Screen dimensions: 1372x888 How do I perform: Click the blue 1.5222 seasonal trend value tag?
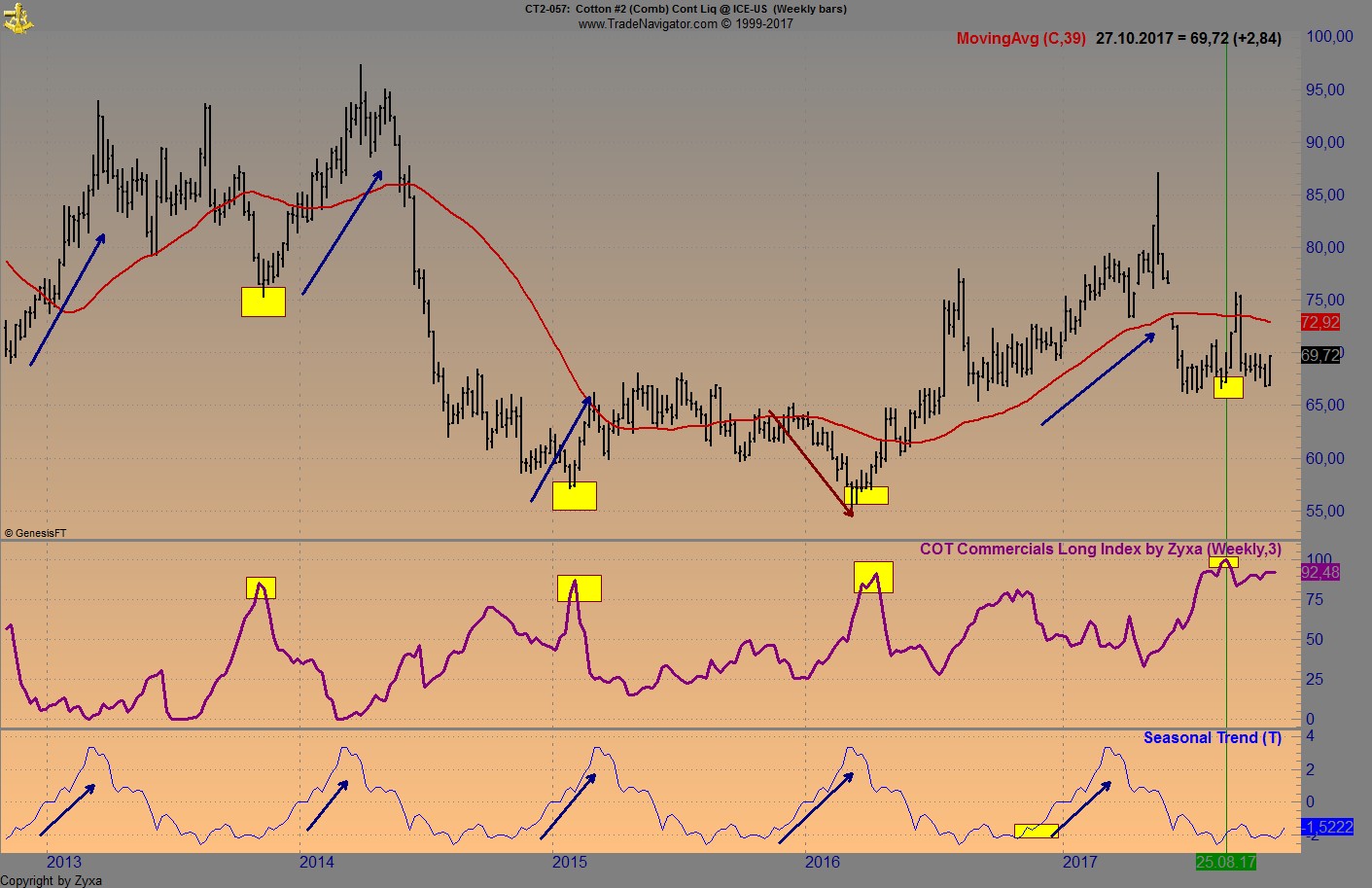(1326, 827)
